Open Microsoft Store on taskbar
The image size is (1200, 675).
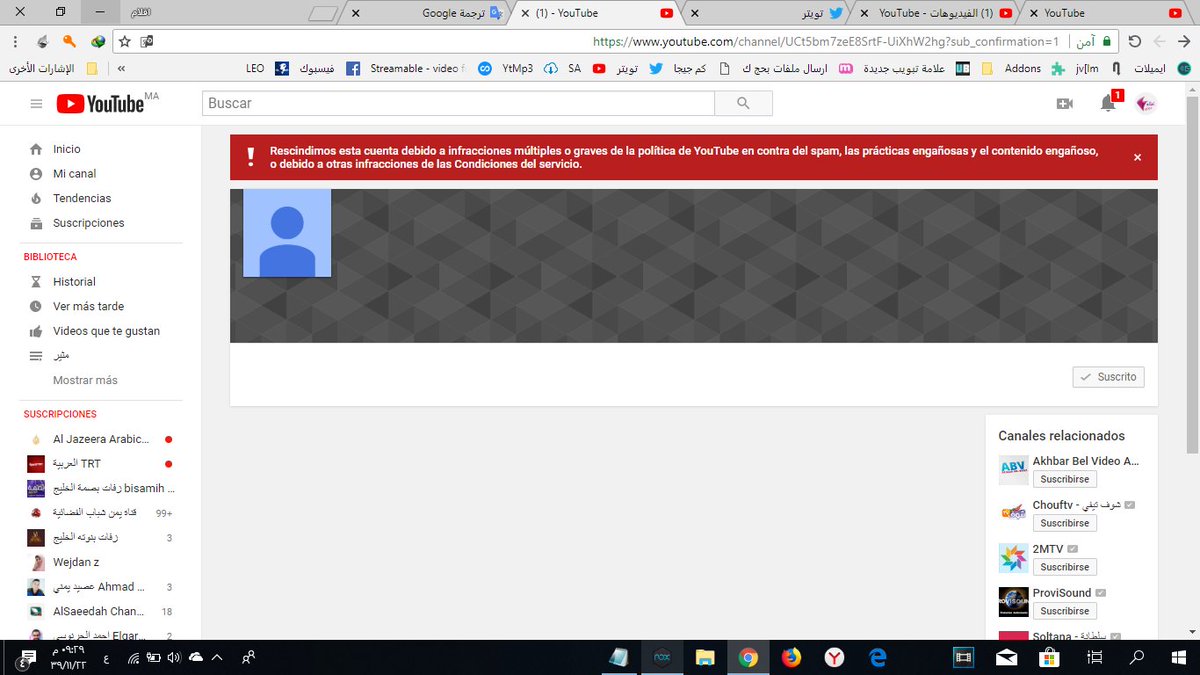[1050, 657]
